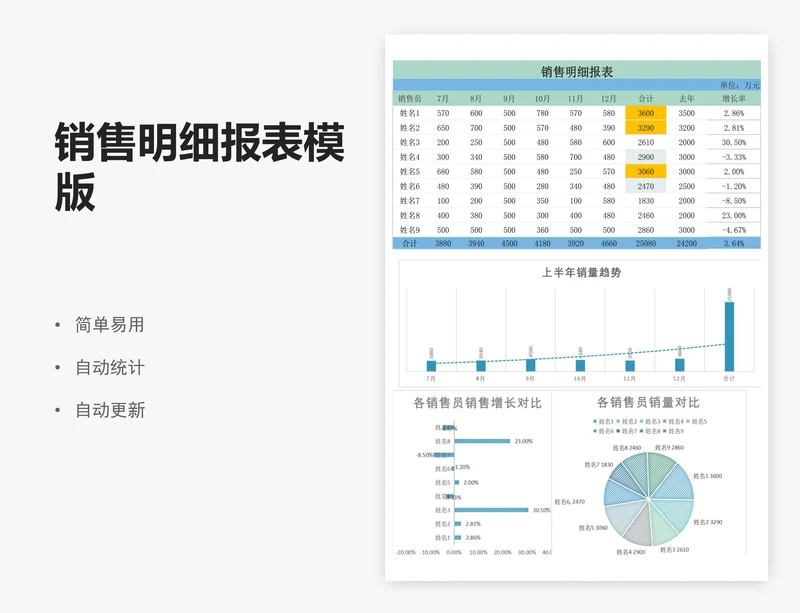Click the 23.00% growth rate cell
The width and height of the screenshot is (800, 613).
(x=734, y=215)
